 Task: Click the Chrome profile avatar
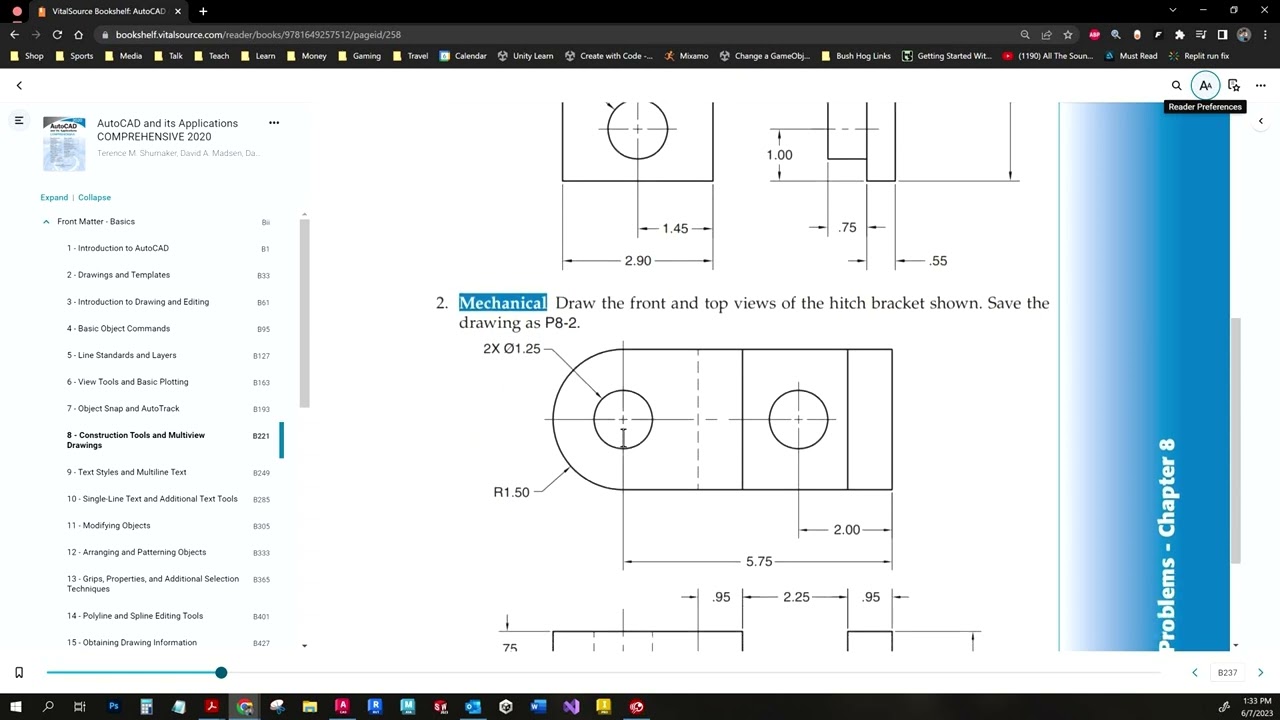coord(1243,34)
